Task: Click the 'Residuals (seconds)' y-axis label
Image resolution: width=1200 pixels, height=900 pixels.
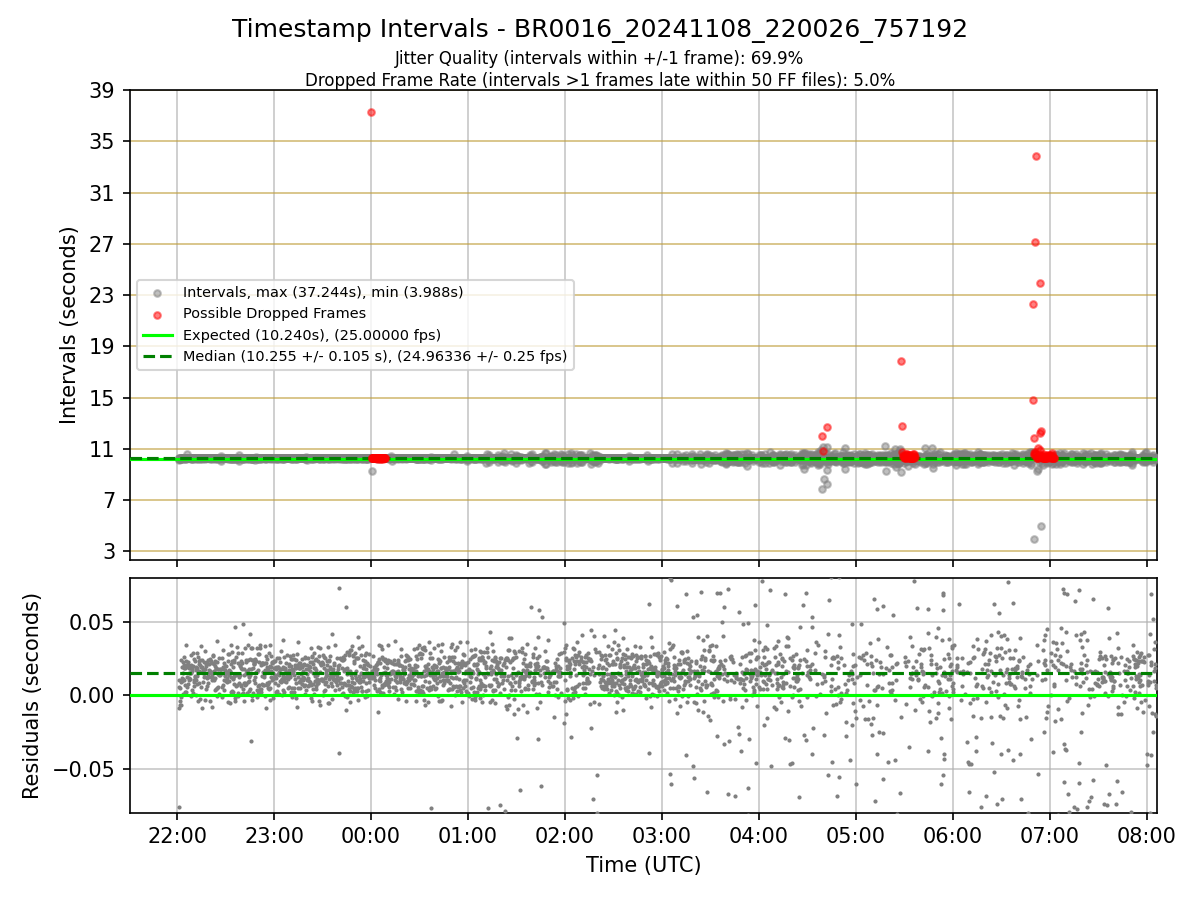Action: coord(32,696)
